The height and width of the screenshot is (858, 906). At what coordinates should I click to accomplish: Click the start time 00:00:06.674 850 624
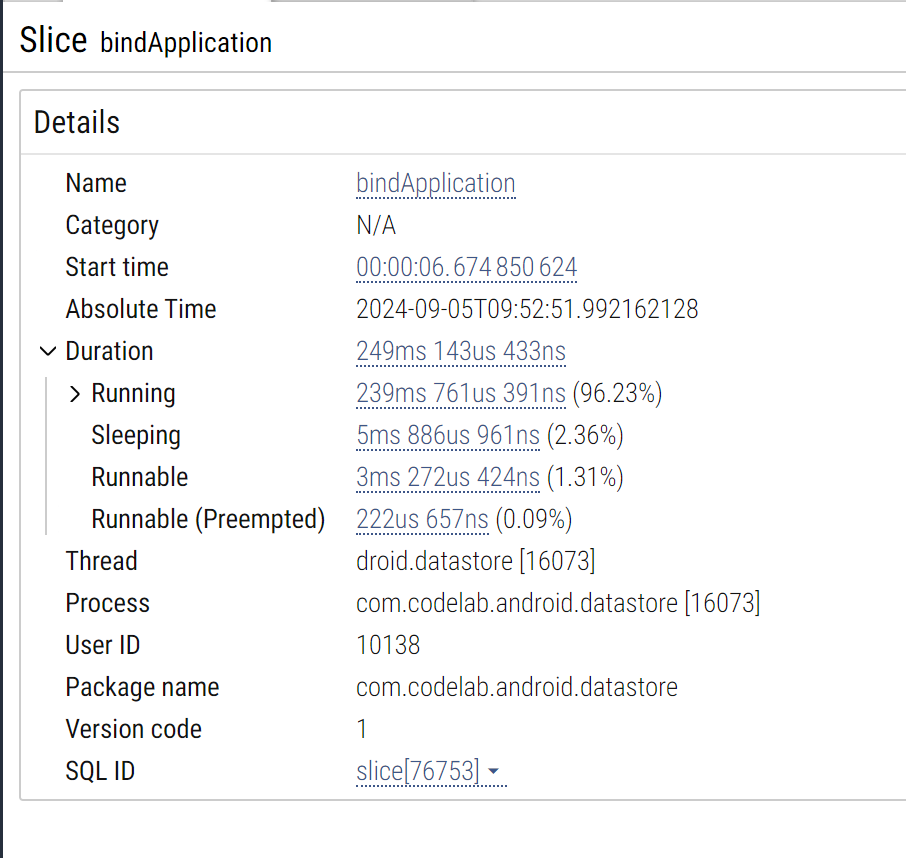coord(466,268)
